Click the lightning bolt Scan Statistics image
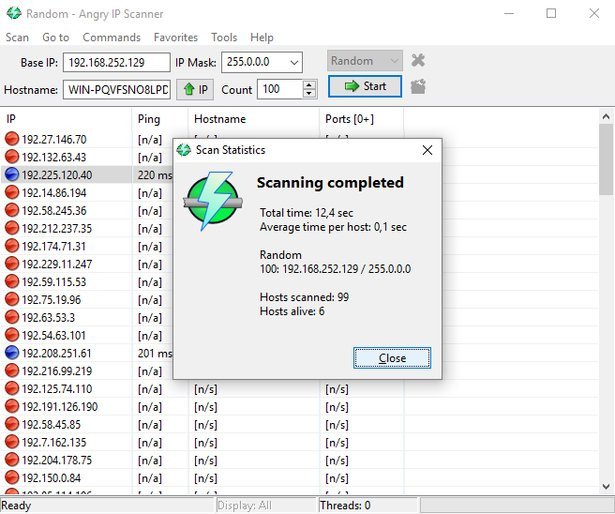 tap(213, 200)
